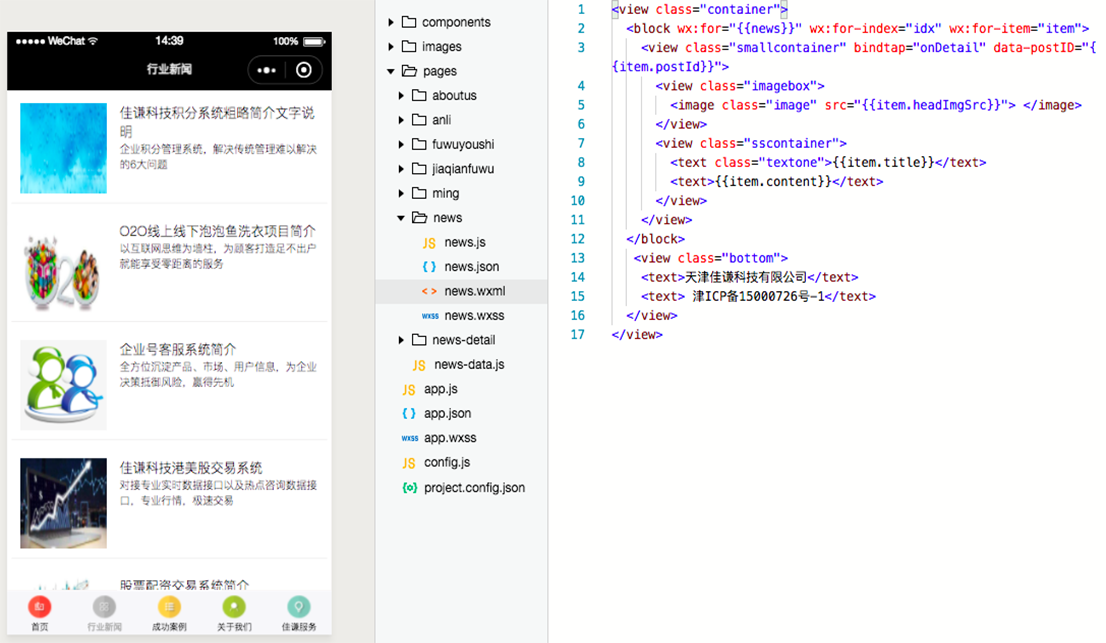
Task: Click the braces icon beside app.json
Action: [x=408, y=413]
